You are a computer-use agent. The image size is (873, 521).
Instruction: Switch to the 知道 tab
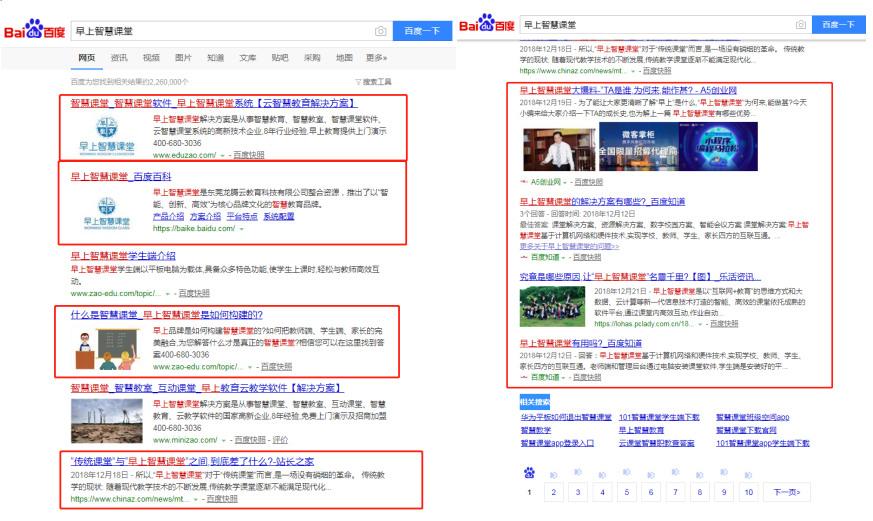[x=215, y=57]
